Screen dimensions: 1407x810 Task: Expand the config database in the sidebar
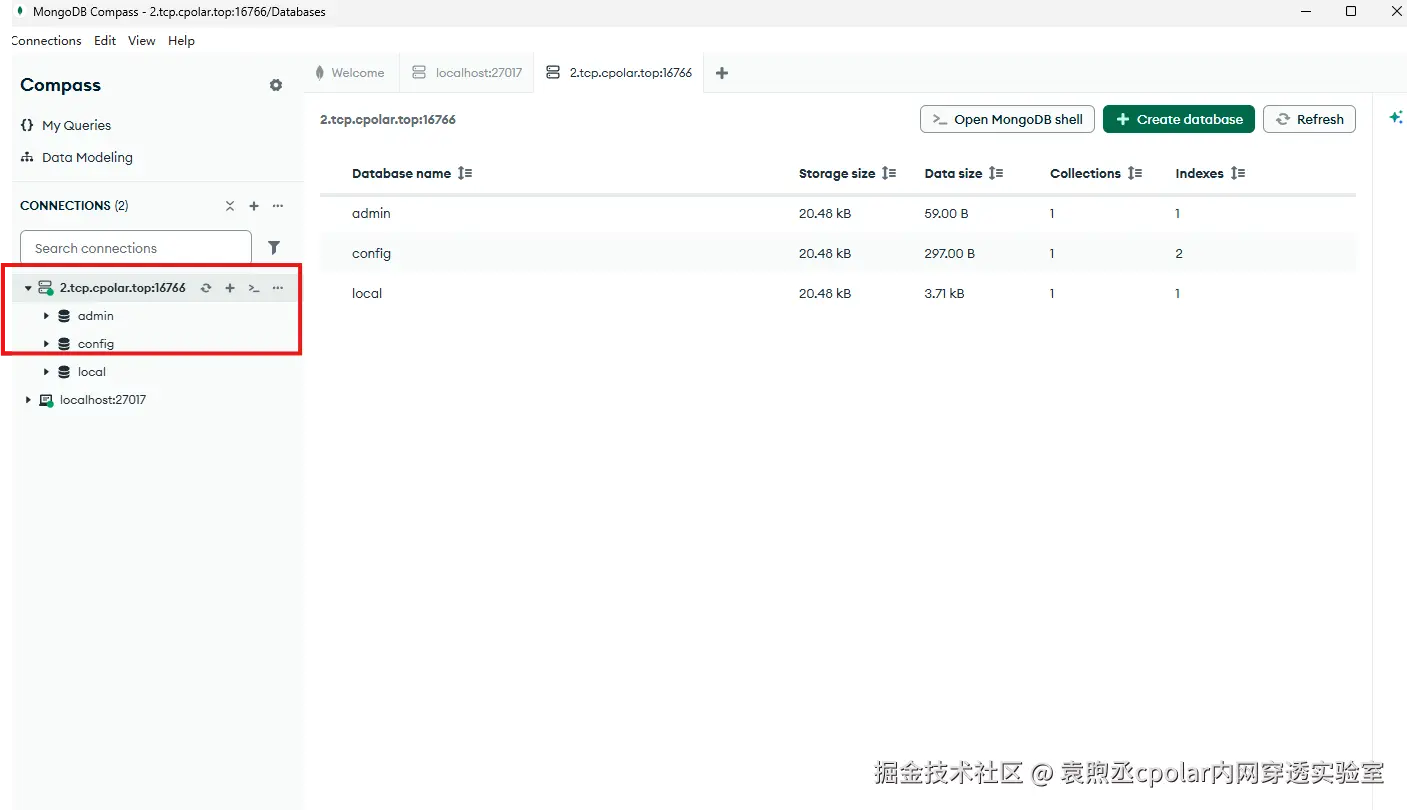coord(46,344)
